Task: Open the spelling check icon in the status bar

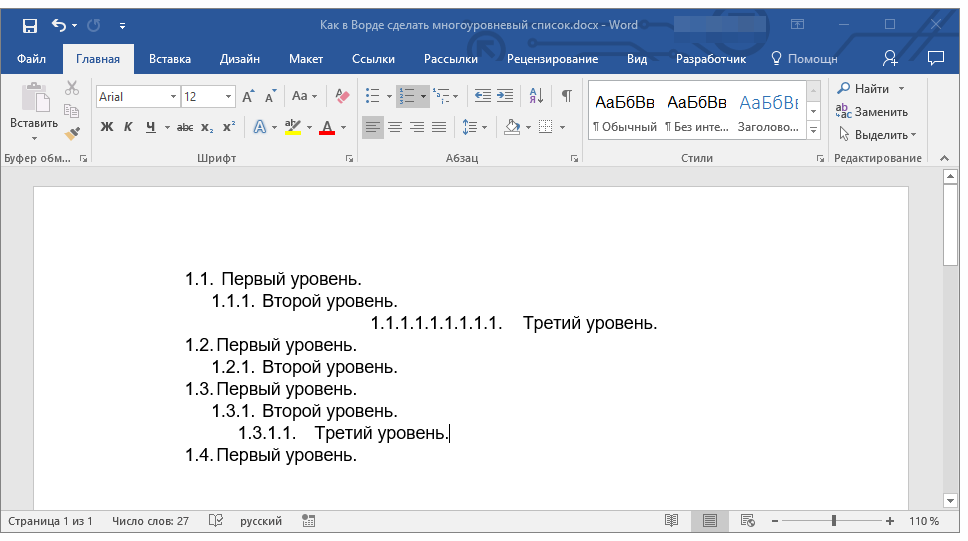Action: [215, 521]
